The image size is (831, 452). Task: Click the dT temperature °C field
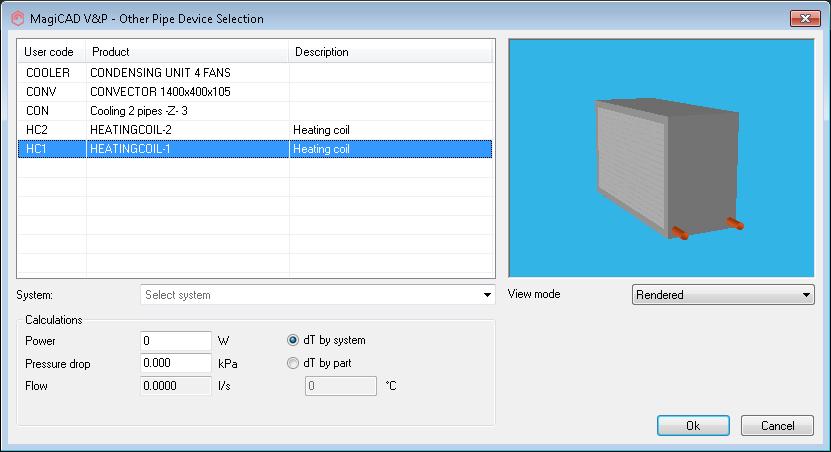(x=341, y=386)
